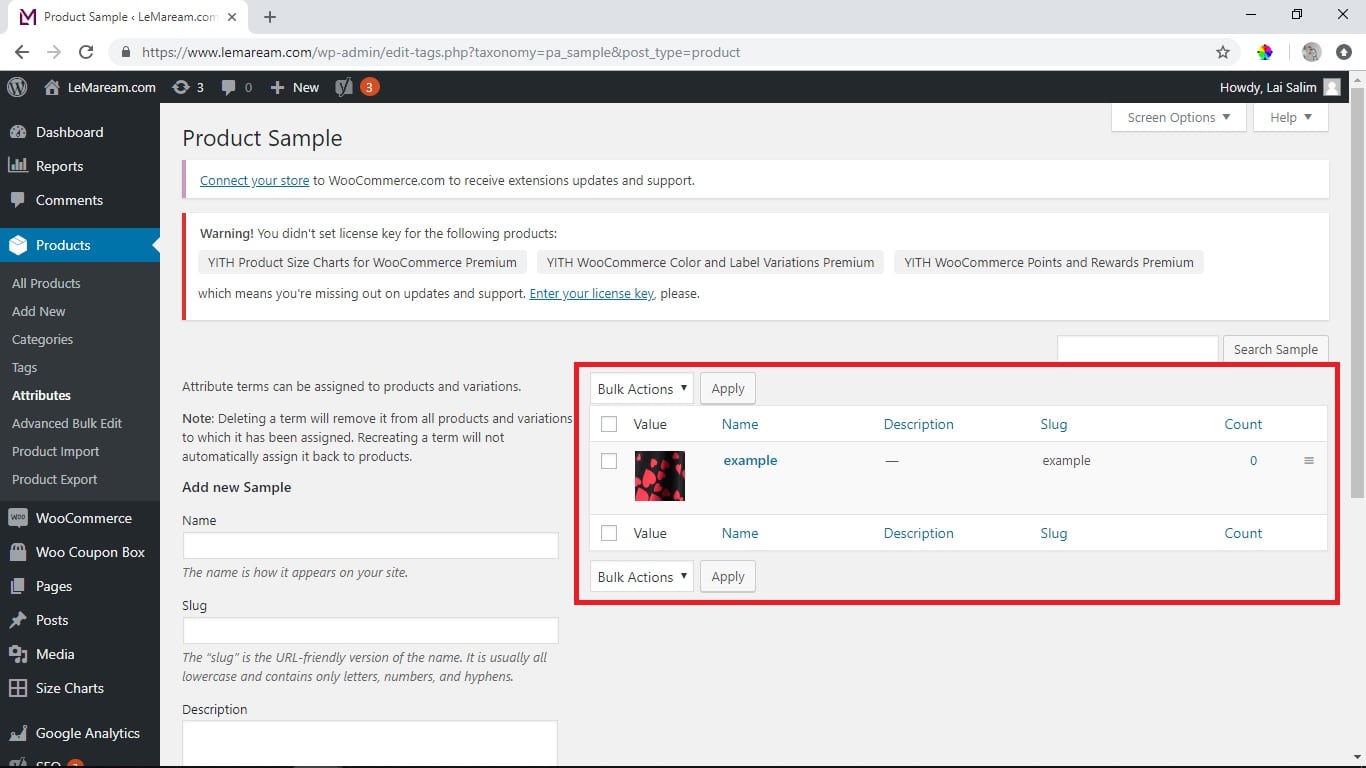Open the top Bulk Actions dropdown
The width and height of the screenshot is (1366, 768).
[x=642, y=388]
